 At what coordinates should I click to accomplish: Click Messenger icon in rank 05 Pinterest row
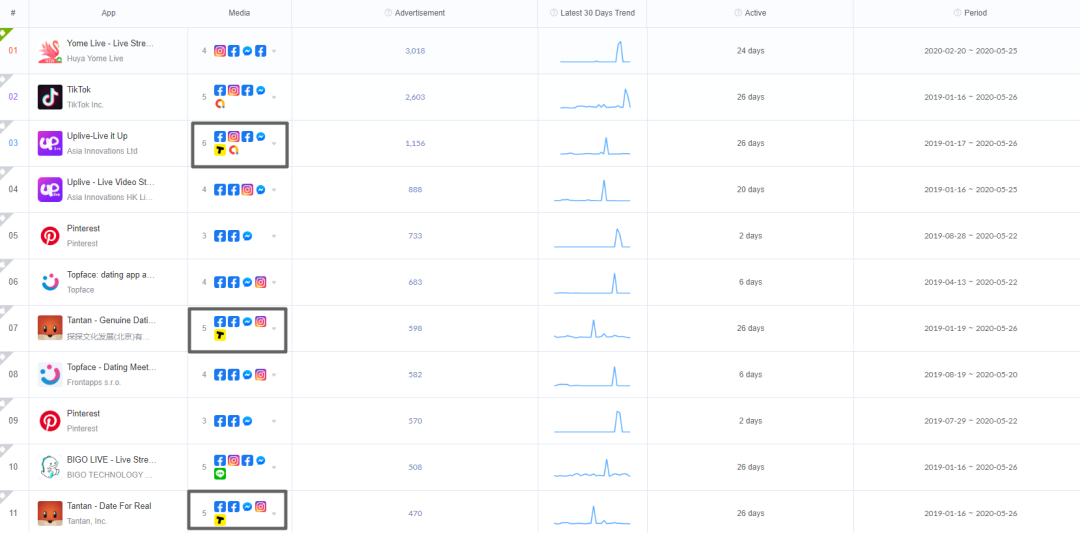(247, 236)
